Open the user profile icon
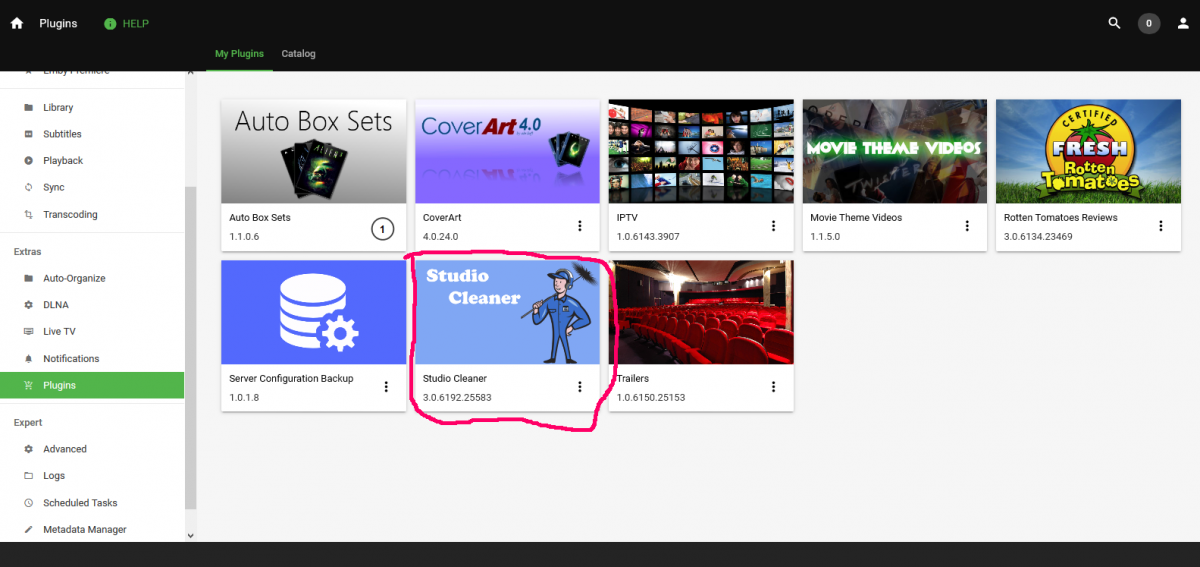The height and width of the screenshot is (567, 1200). (x=1181, y=23)
